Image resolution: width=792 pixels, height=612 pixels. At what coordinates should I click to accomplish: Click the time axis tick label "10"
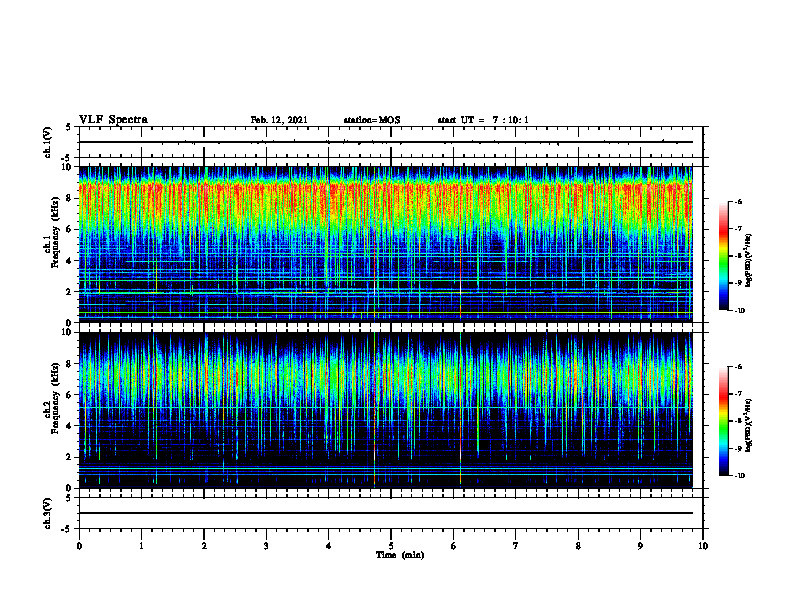coord(703,546)
